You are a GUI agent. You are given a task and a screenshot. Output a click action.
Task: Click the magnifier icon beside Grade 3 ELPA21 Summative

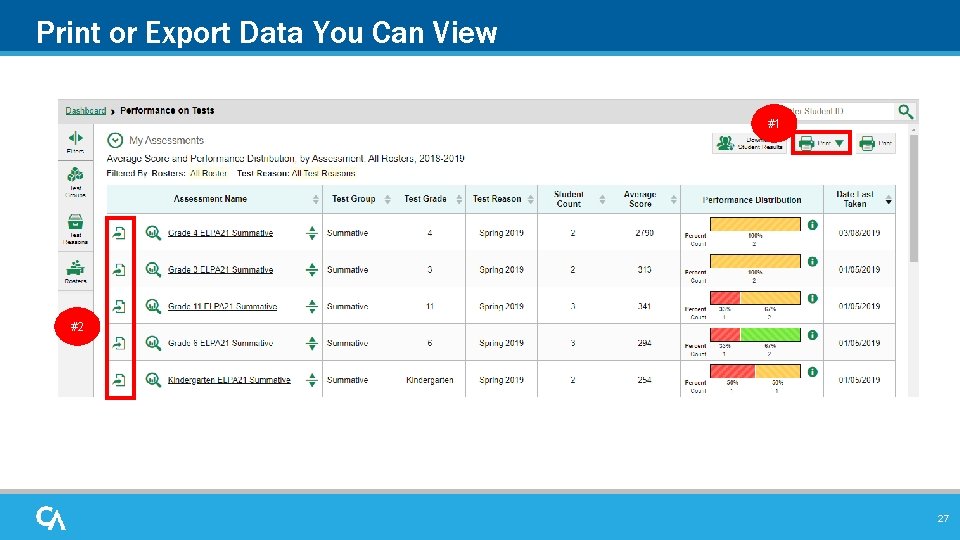[x=153, y=269]
